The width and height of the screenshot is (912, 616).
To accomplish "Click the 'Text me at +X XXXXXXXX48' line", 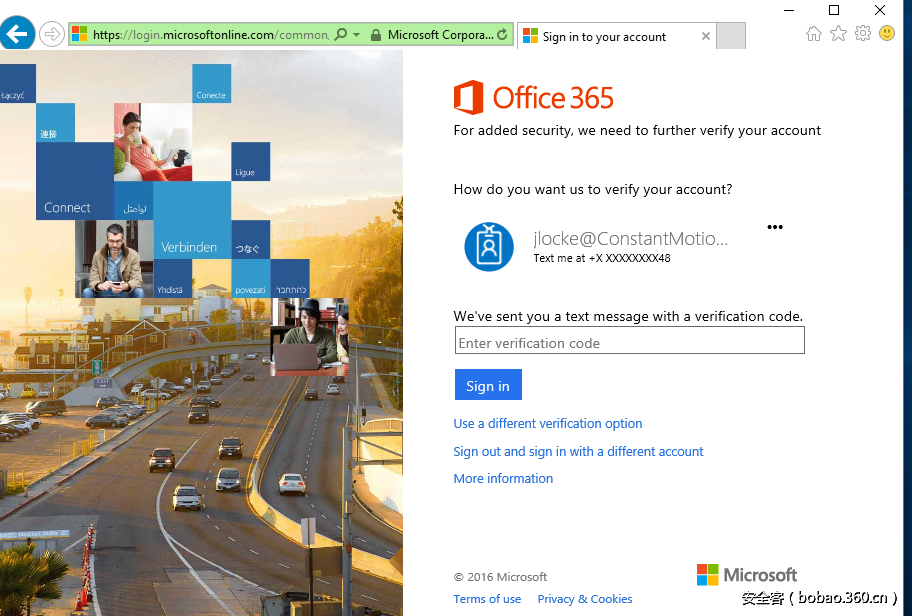I will 602,258.
